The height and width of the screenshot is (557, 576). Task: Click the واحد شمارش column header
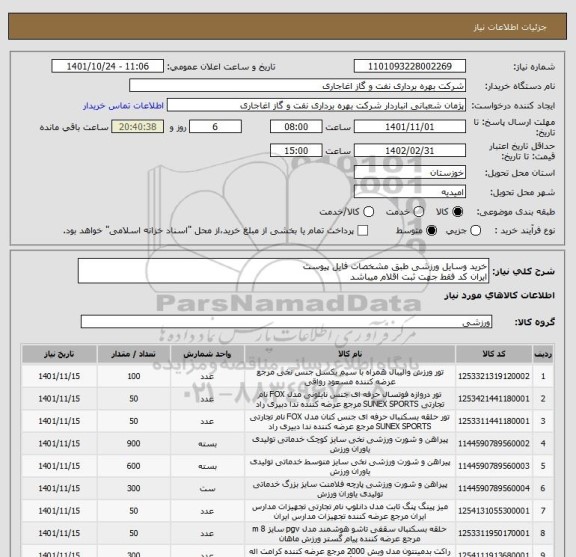coord(207,354)
